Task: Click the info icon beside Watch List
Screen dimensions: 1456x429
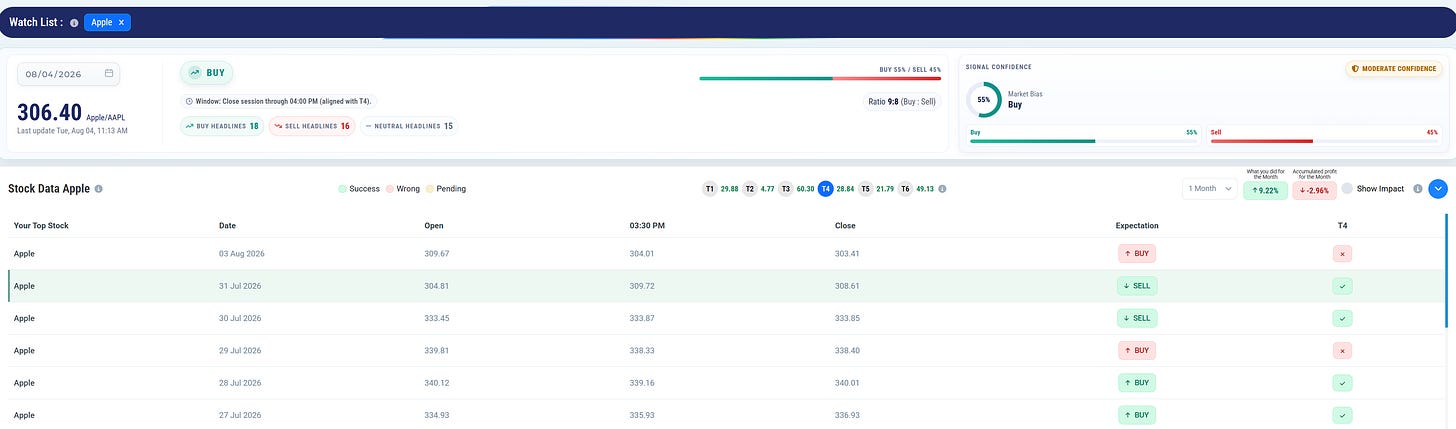Action: tap(74, 22)
